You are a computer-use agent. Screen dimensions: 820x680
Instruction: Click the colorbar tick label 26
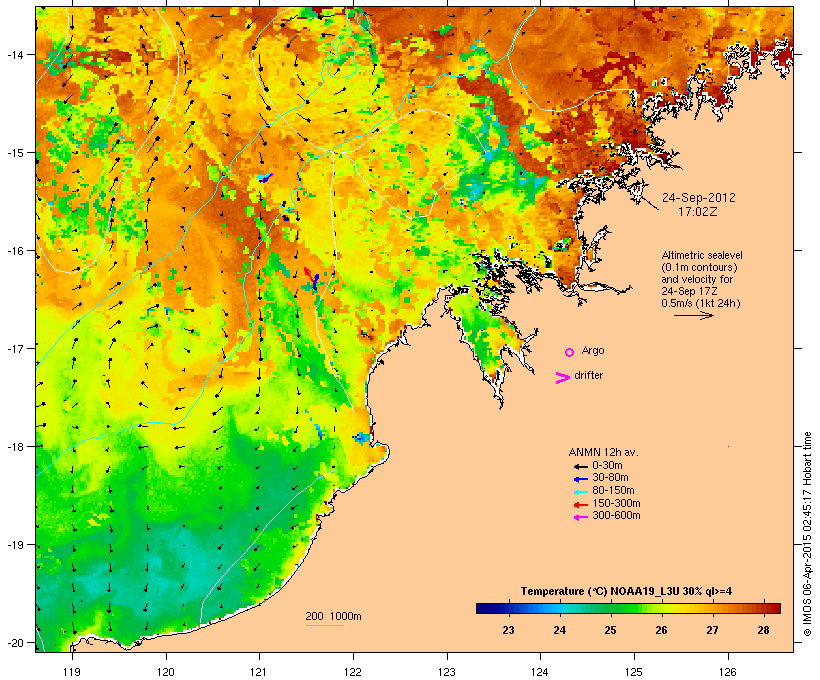coord(661,630)
